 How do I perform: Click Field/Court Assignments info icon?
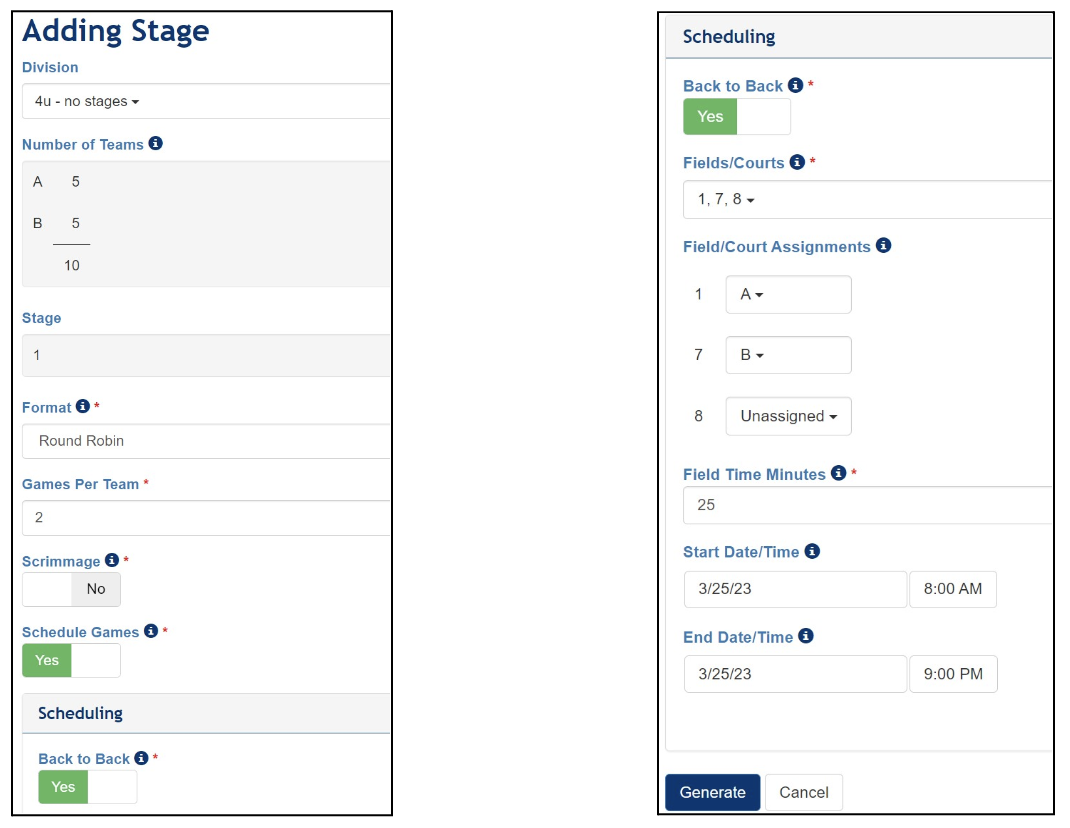pyautogui.click(x=883, y=246)
